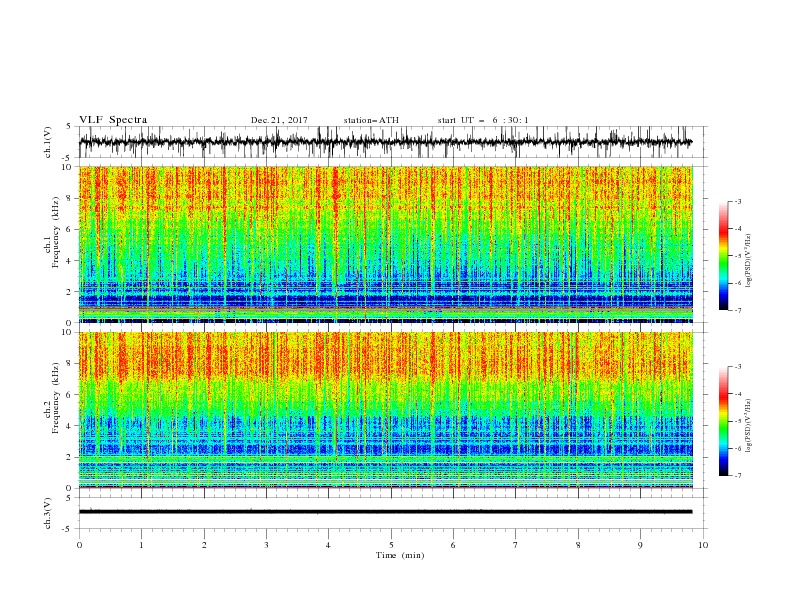
Task: Select the "start UT = 6 :30: 1" text
Action: (483, 120)
